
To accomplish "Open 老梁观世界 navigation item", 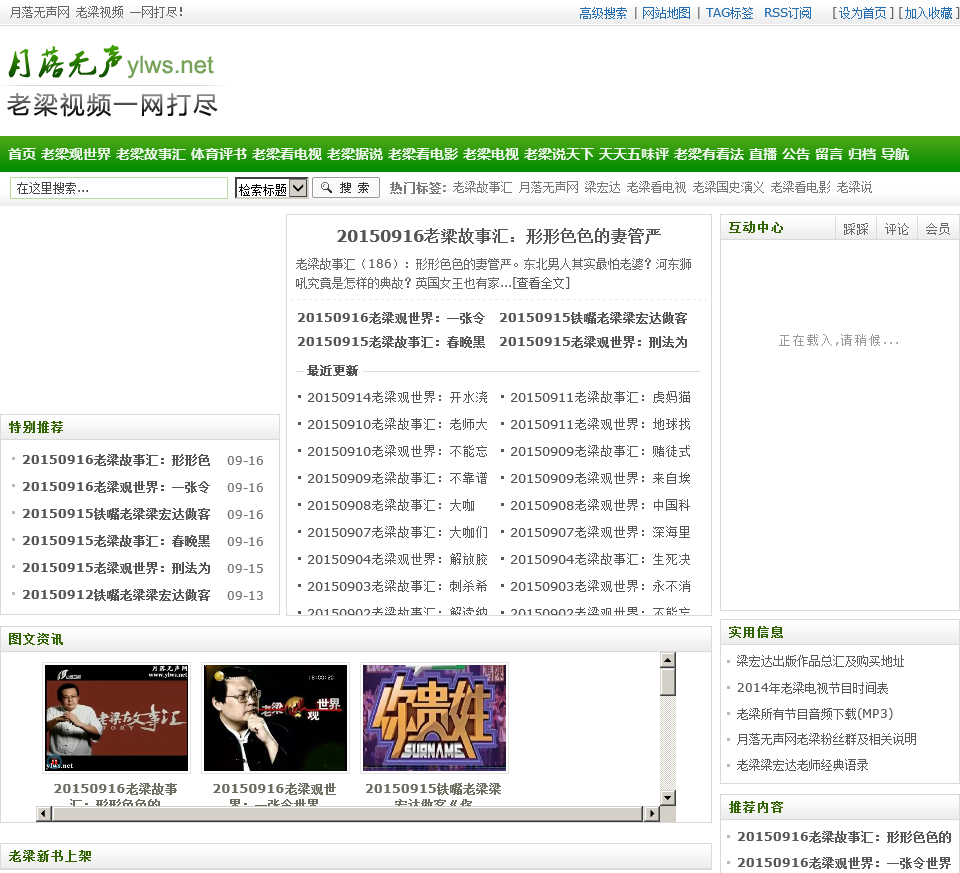I will [76, 154].
